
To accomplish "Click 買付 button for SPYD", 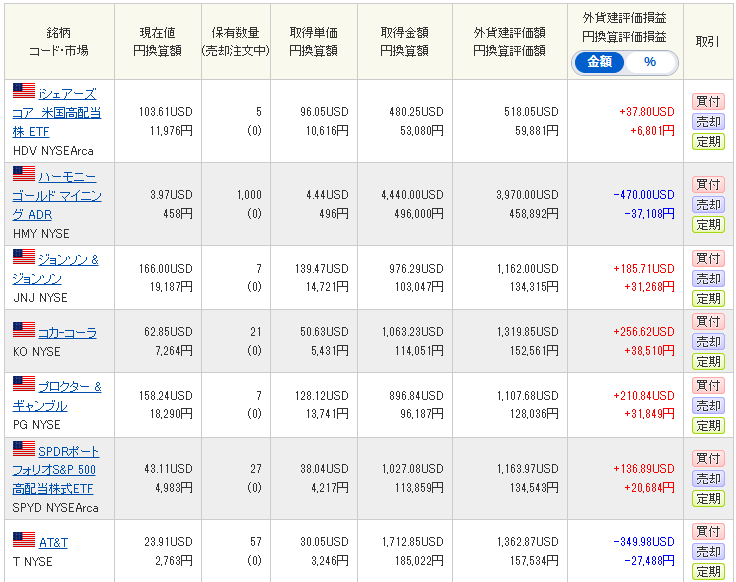I will 708,458.
